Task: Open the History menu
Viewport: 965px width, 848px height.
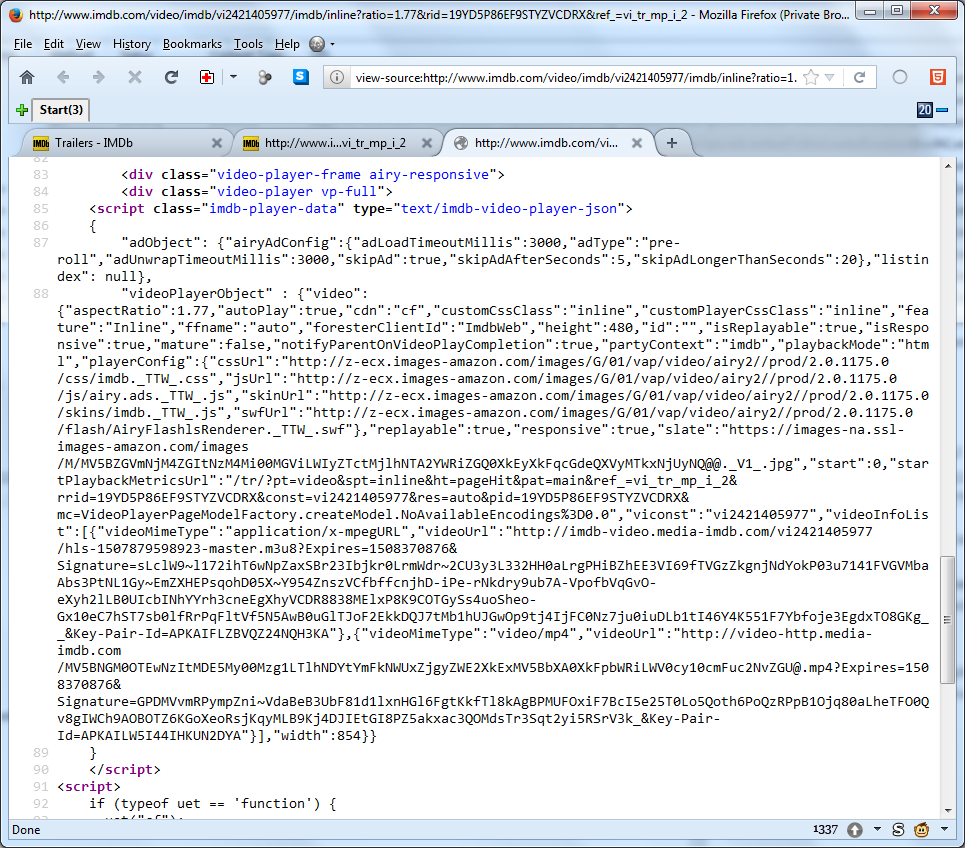Action: click(132, 44)
